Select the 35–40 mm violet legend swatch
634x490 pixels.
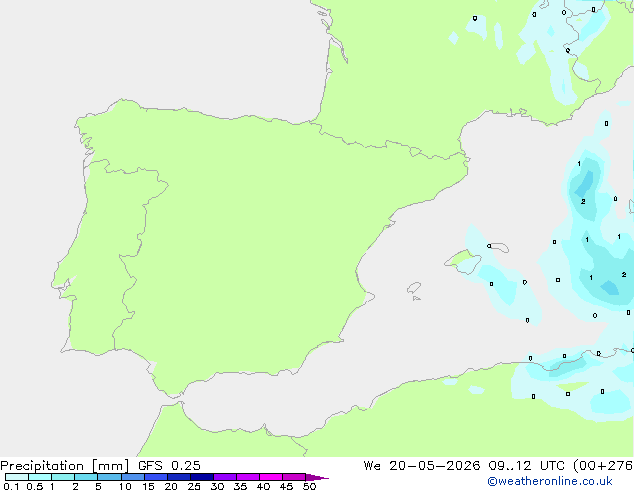[247, 477]
